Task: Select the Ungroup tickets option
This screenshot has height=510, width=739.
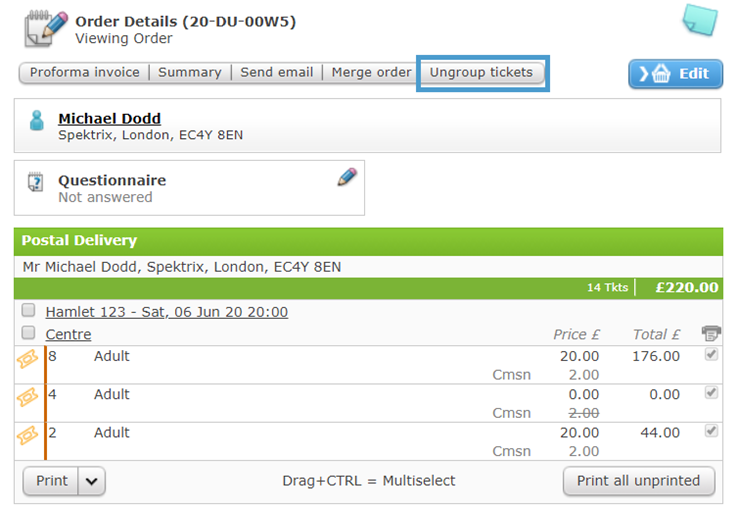Action: [x=481, y=73]
